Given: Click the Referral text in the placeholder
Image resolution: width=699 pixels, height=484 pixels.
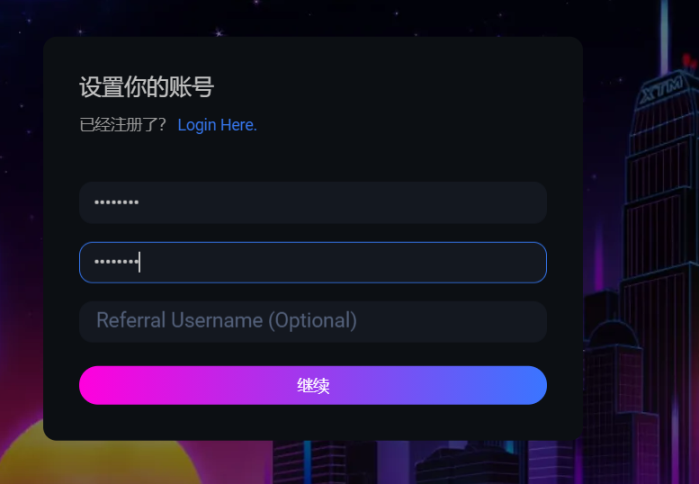Looking at the screenshot, I should 131,320.
